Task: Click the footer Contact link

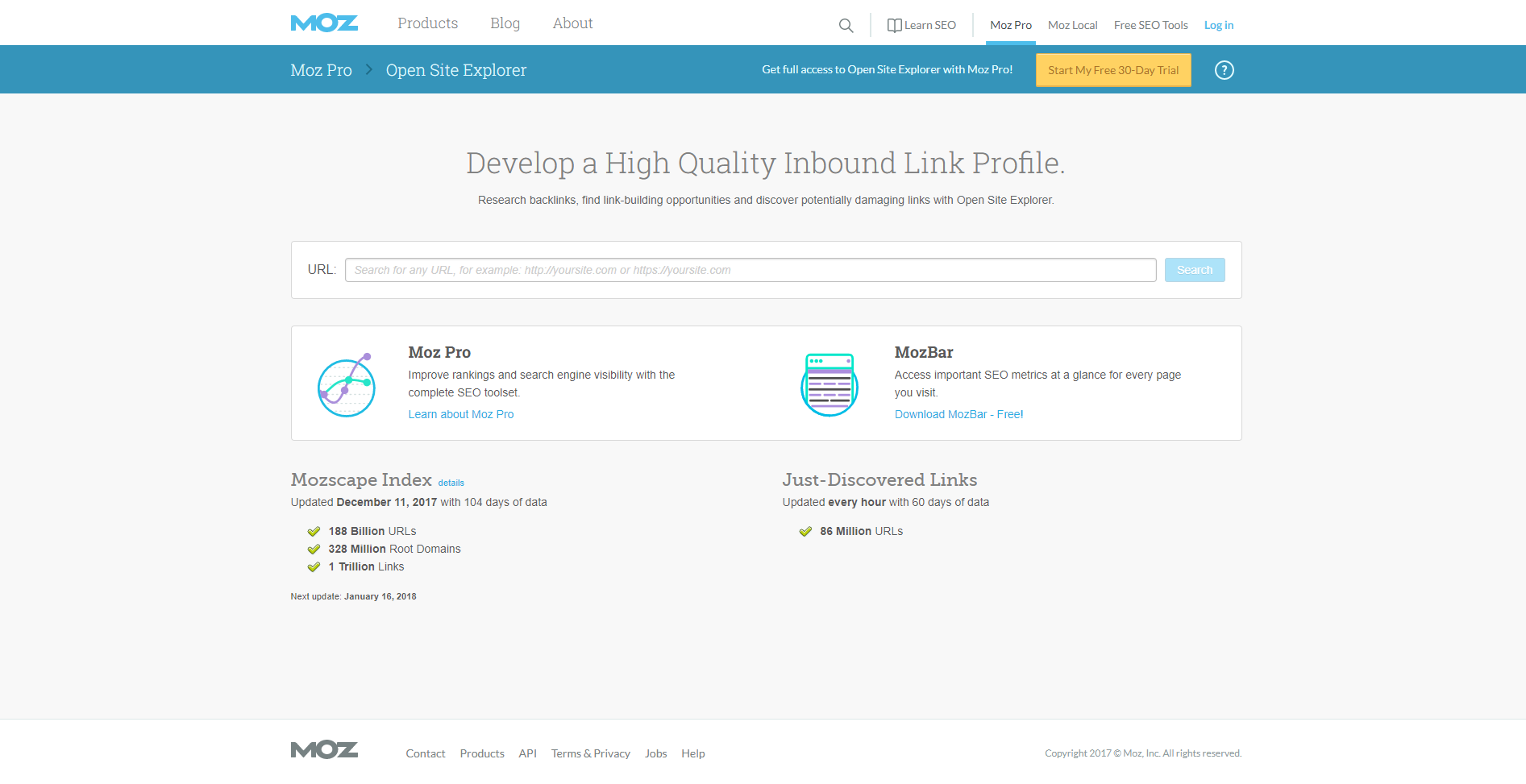Action: [425, 753]
